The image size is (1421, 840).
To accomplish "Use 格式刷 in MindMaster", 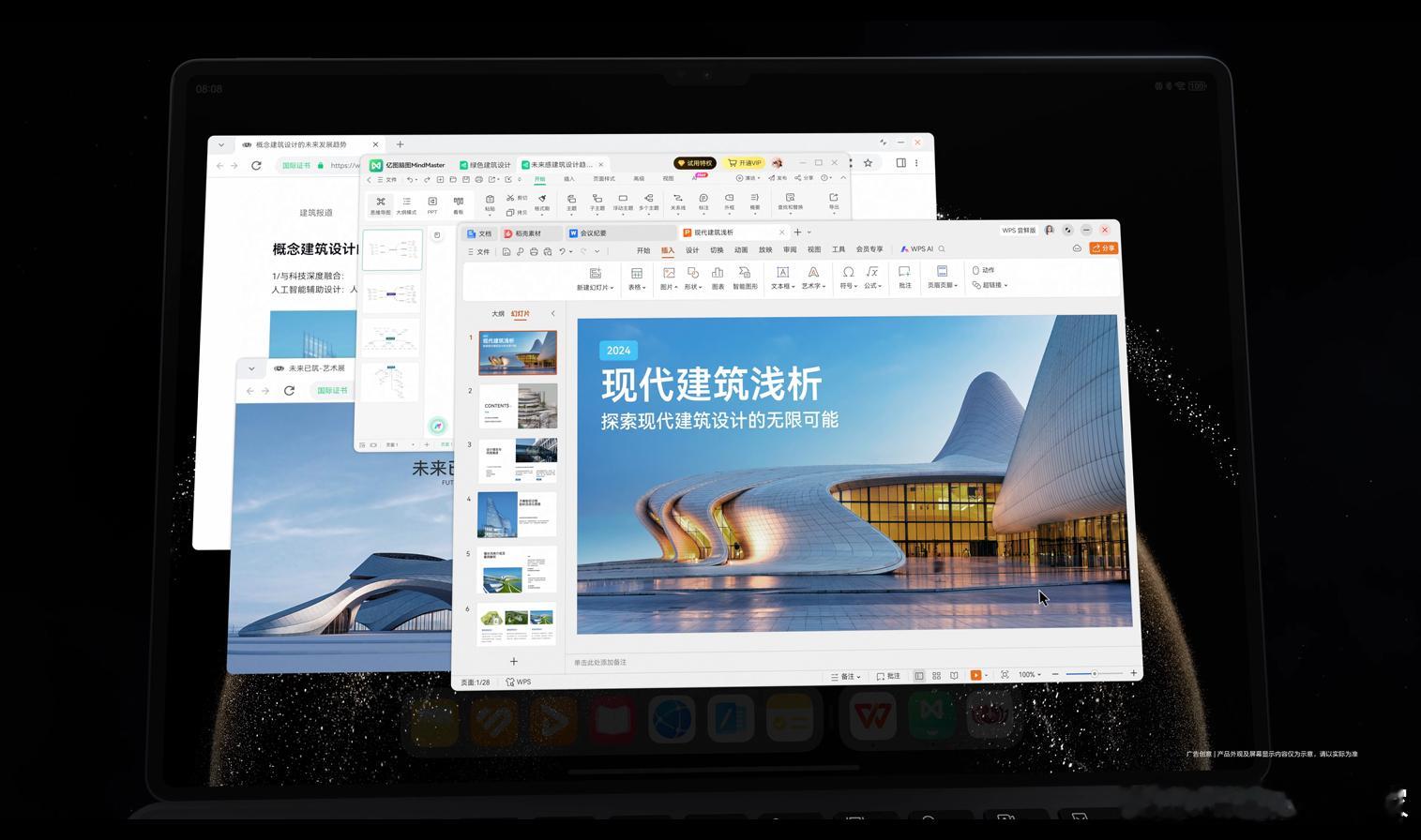I will tap(541, 203).
